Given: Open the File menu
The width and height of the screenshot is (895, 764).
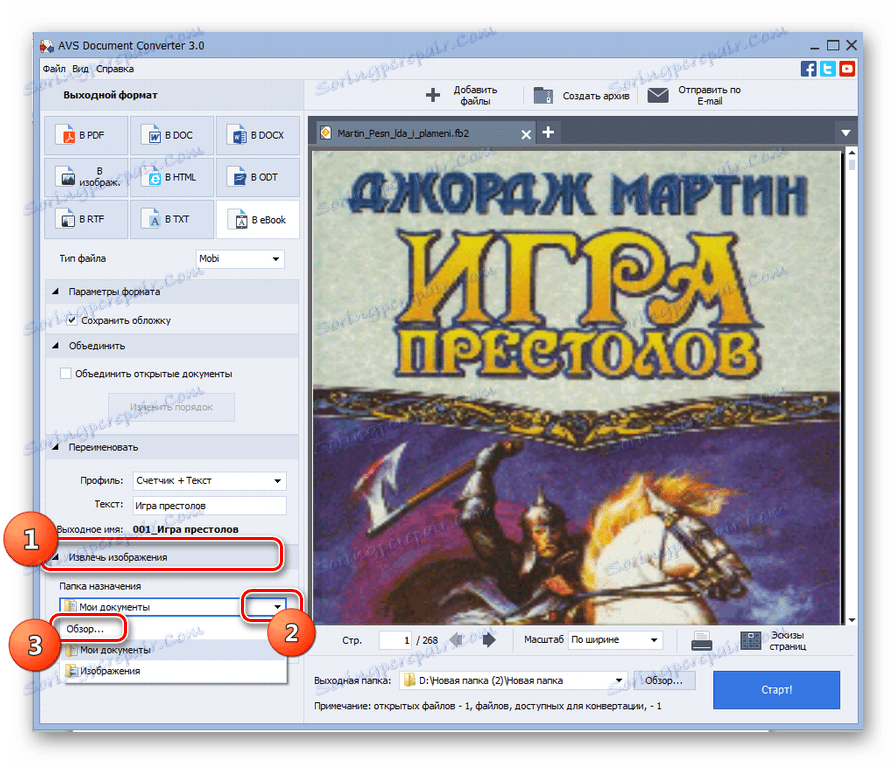Looking at the screenshot, I should click(54, 69).
